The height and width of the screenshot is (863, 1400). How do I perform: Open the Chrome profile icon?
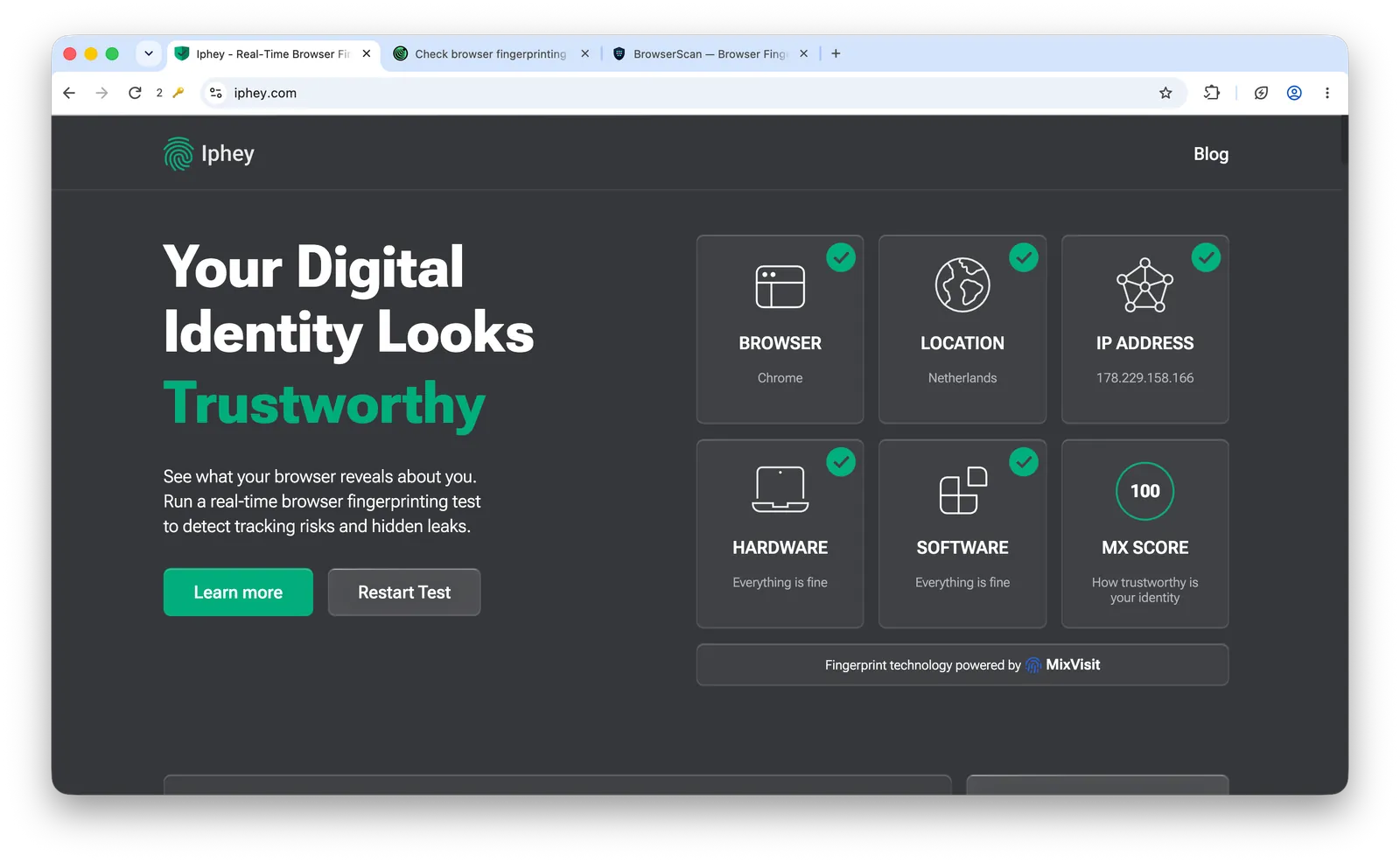tap(1294, 93)
